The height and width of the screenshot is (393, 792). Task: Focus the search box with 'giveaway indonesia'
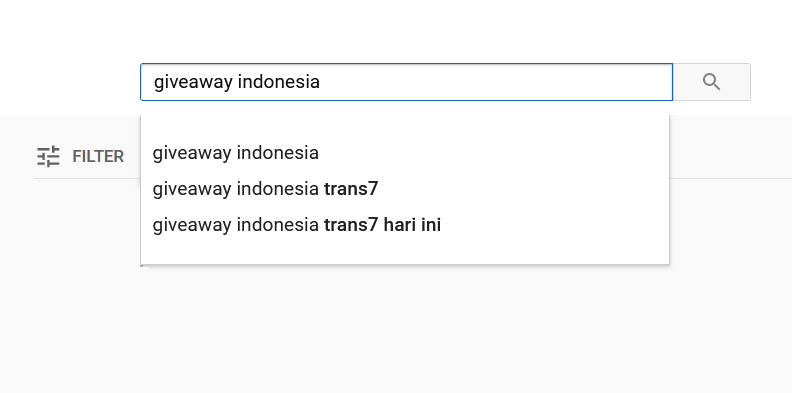(407, 82)
